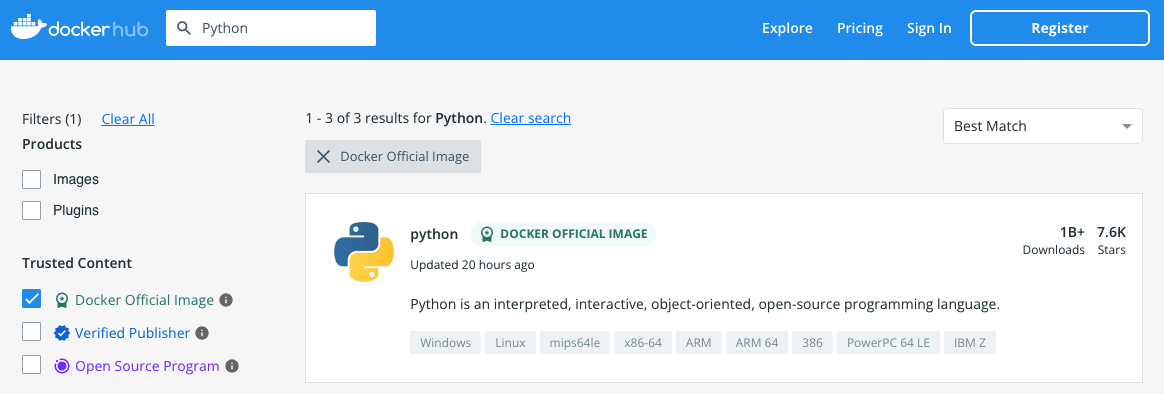Image resolution: width=1164 pixels, height=394 pixels.
Task: Click the Docker Official Image filter label
Action: click(x=145, y=301)
